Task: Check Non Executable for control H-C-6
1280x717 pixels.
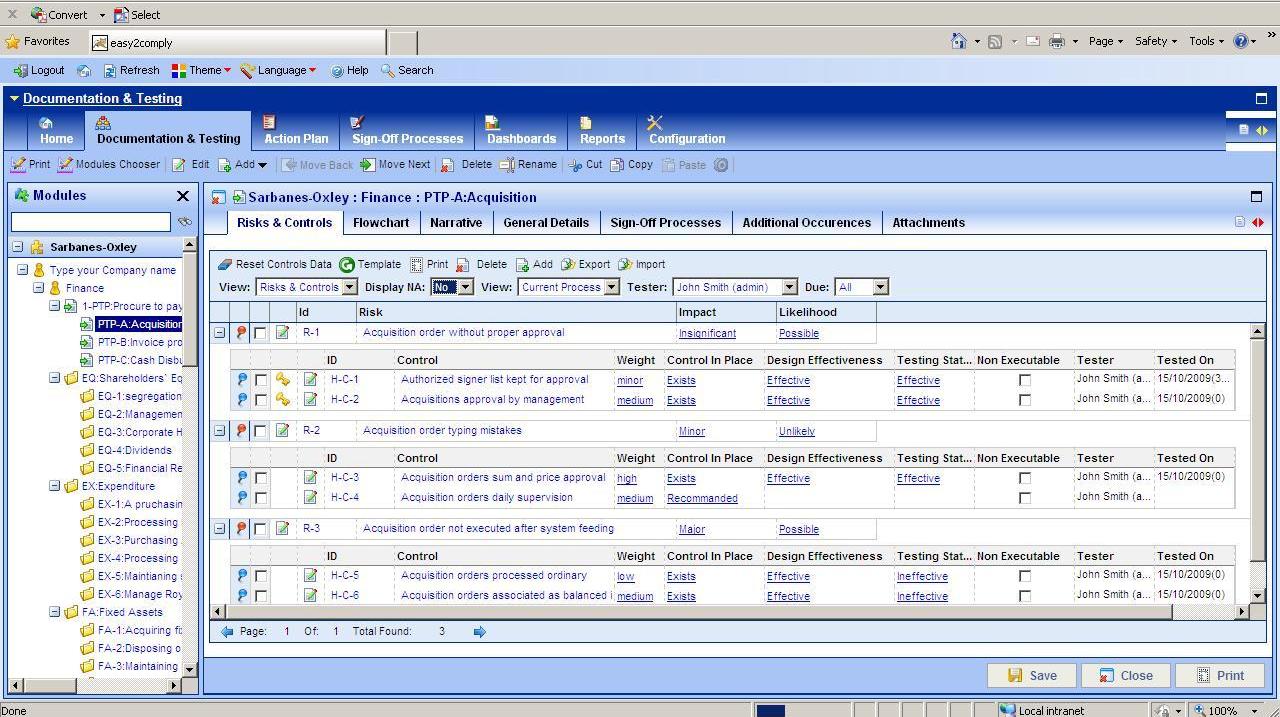Action: [x=1024, y=596]
